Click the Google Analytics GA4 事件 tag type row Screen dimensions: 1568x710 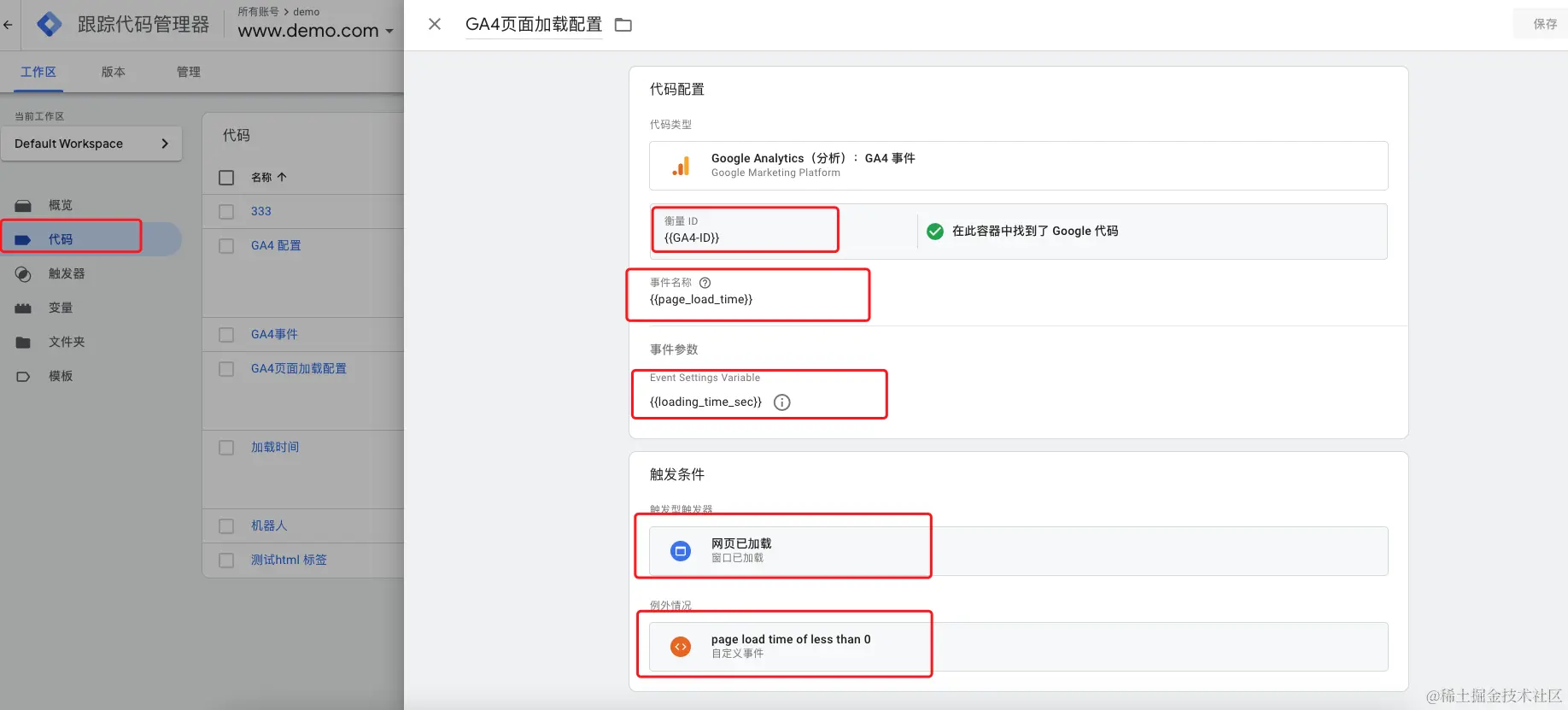[x=1018, y=166]
